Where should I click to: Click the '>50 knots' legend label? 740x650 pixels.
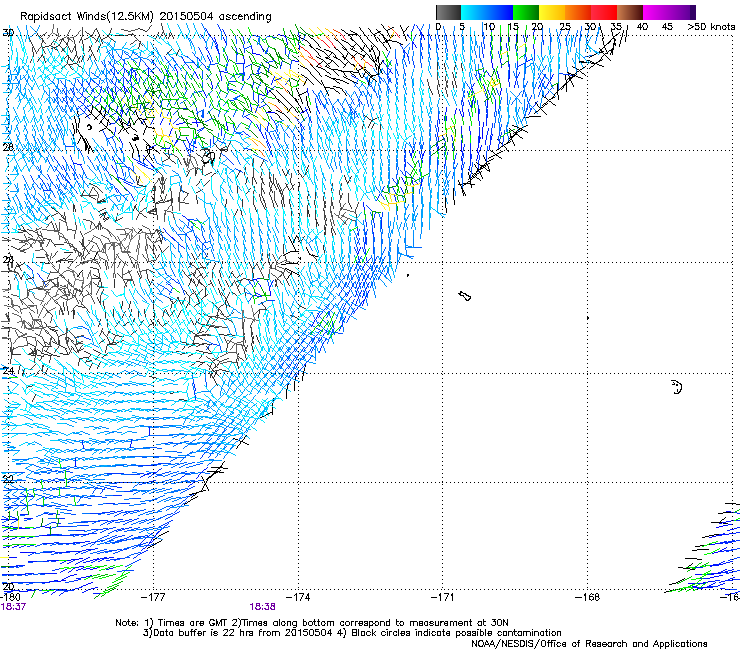pos(711,26)
